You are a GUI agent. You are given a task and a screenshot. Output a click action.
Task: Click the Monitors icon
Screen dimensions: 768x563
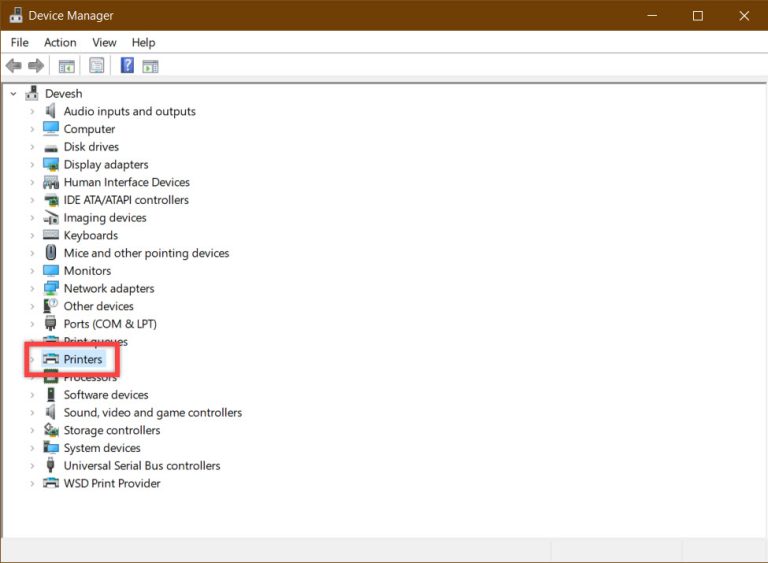pyautogui.click(x=50, y=270)
